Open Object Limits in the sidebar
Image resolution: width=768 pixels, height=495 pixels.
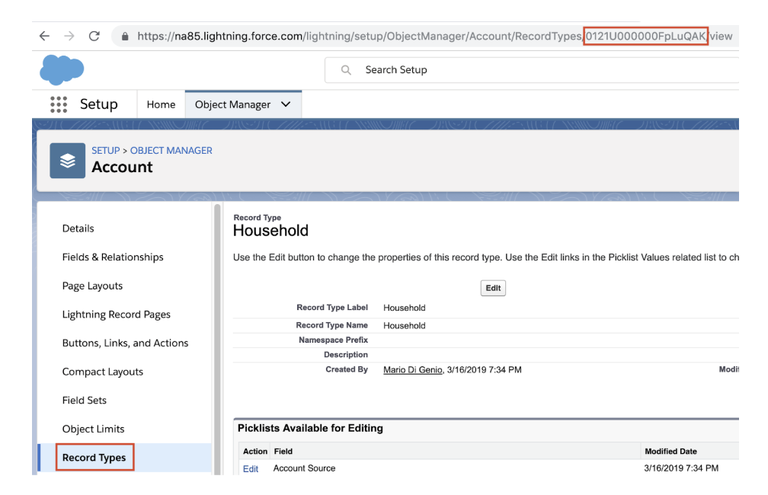[93, 429]
